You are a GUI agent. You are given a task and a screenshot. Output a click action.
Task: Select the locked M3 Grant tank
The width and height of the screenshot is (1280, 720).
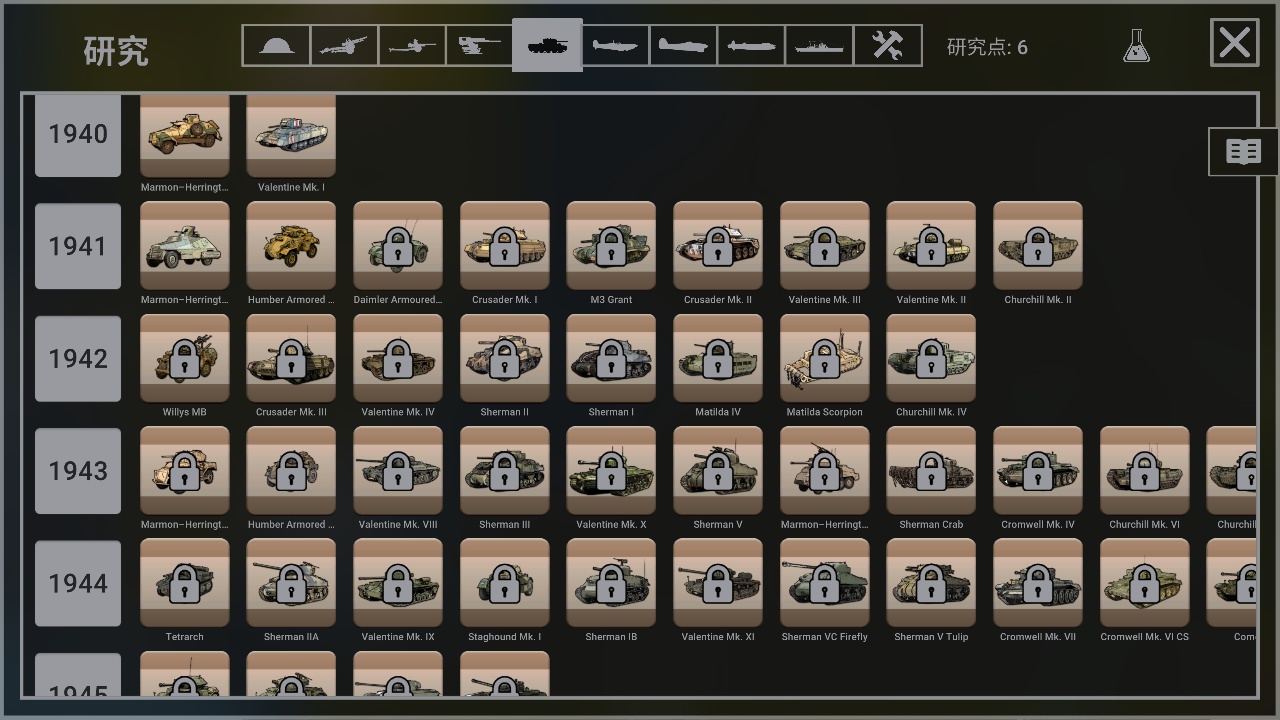pos(611,246)
